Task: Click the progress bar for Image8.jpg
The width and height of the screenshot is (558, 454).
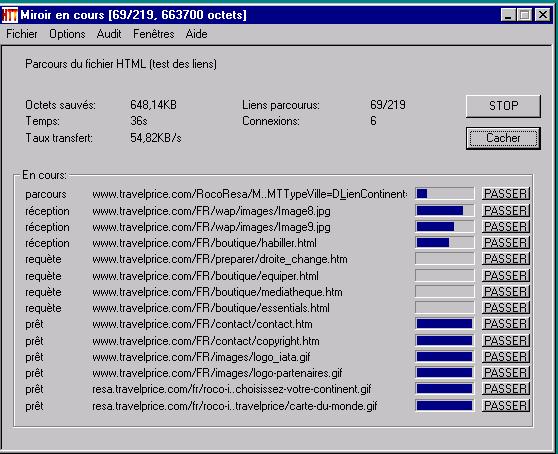Action: (x=444, y=211)
